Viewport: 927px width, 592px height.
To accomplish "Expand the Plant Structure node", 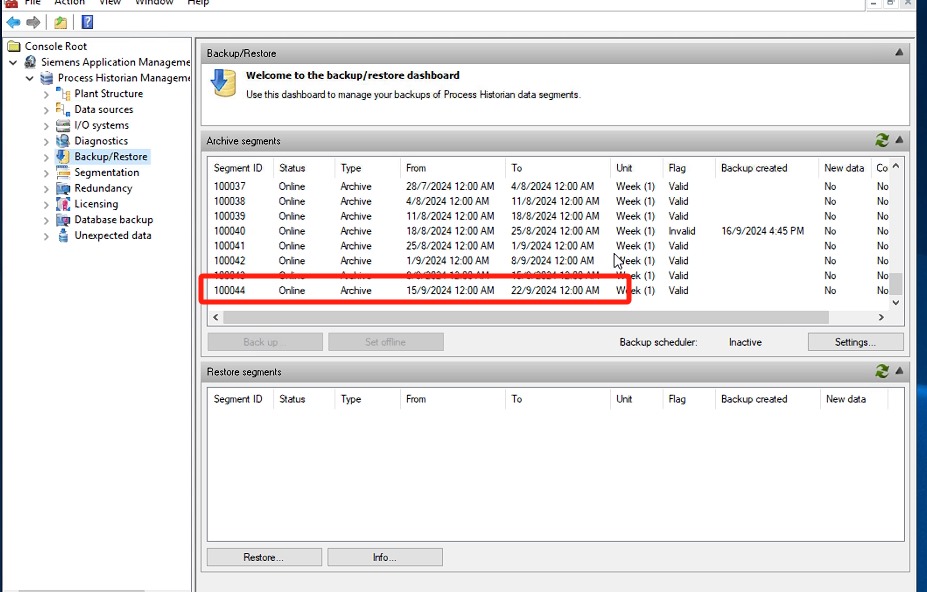I will point(46,94).
